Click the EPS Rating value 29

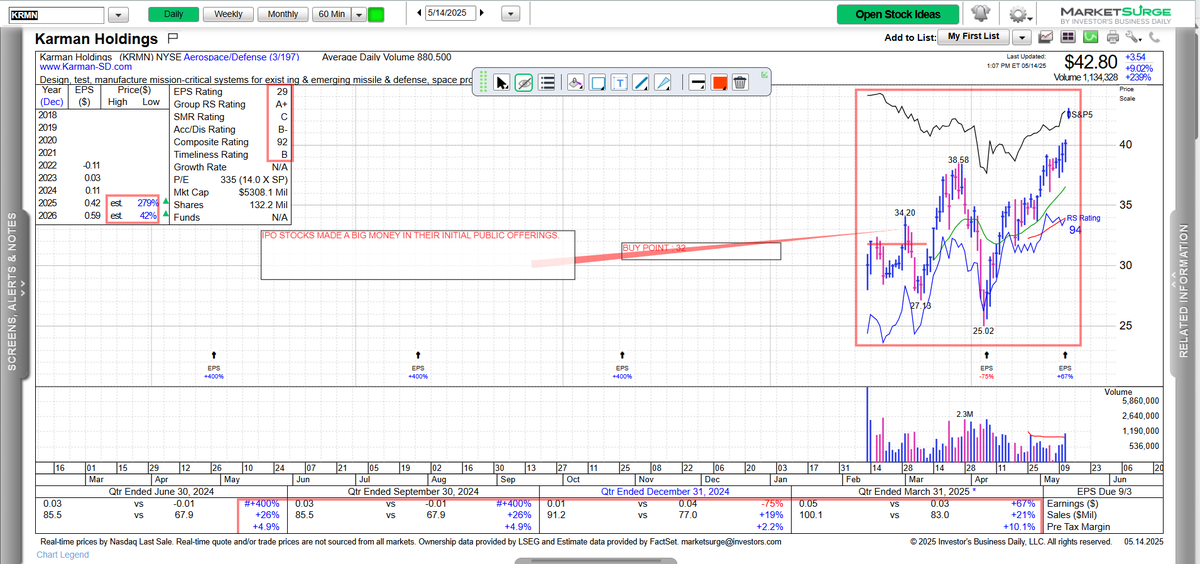283,91
